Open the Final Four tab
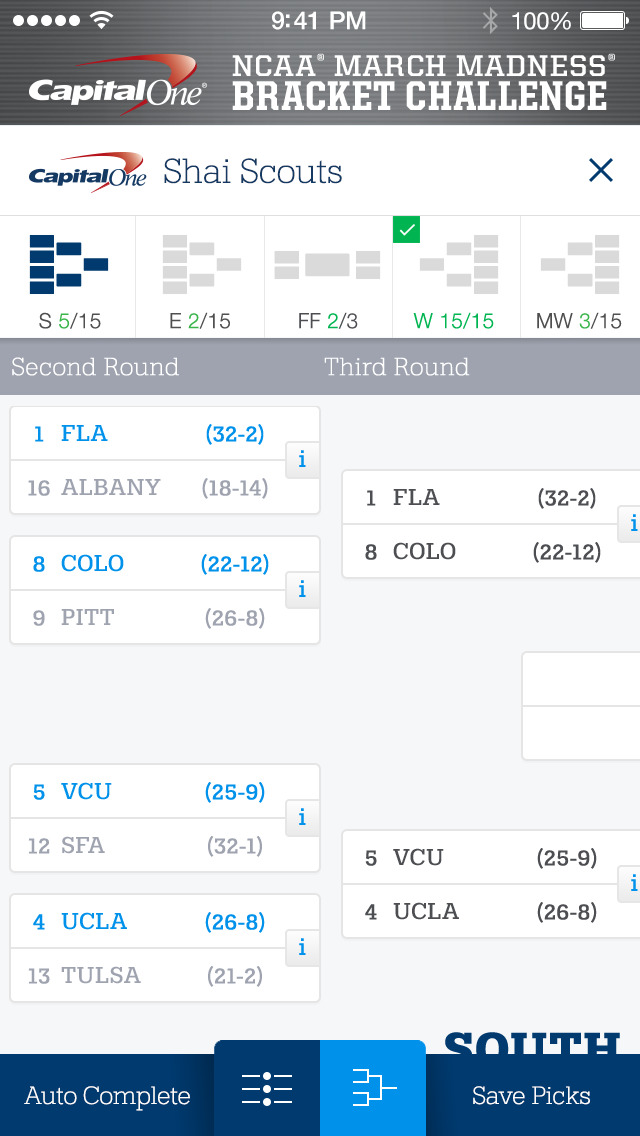Viewport: 640px width, 1136px height. click(328, 277)
